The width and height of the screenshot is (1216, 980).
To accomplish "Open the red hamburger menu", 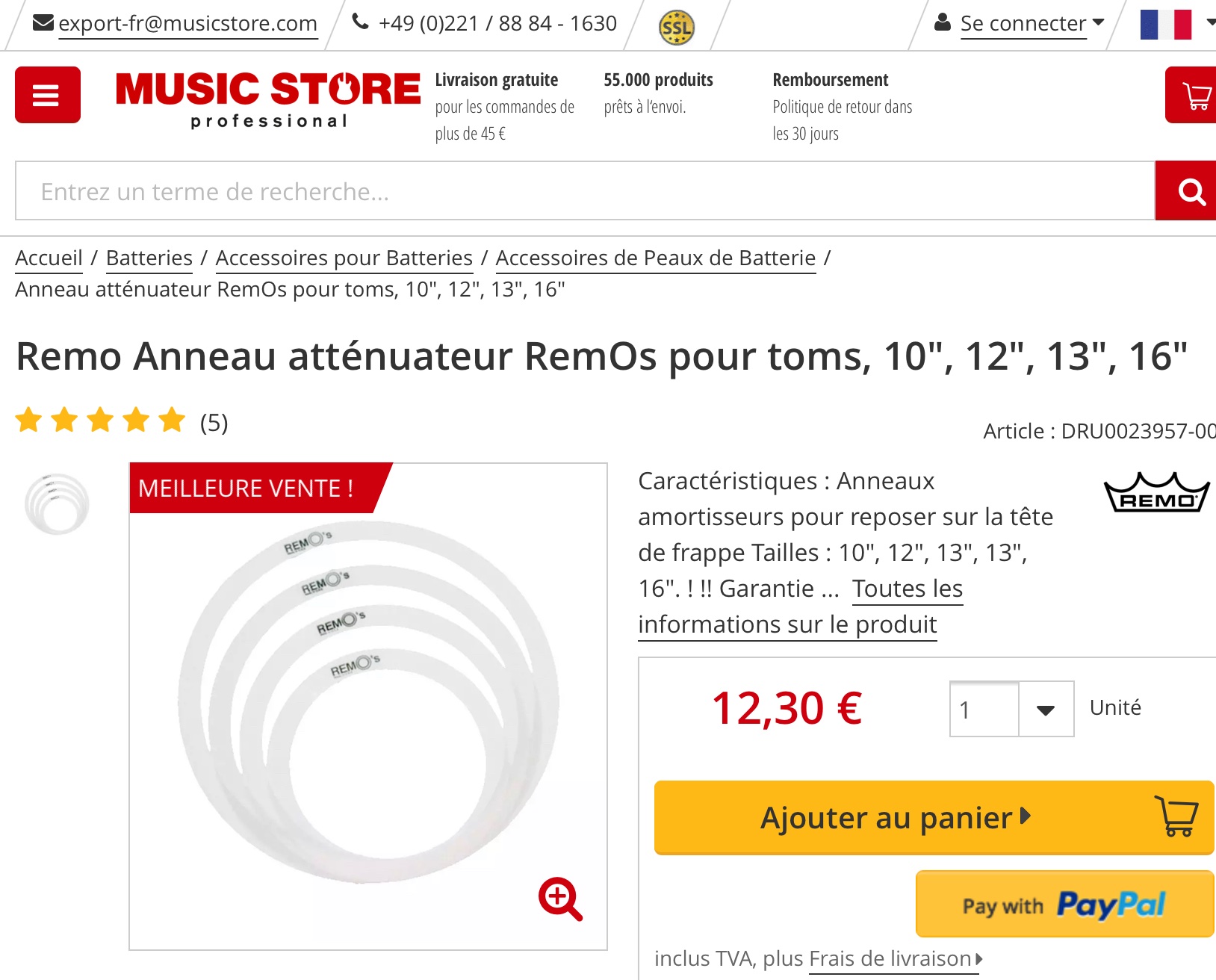I will point(47,95).
